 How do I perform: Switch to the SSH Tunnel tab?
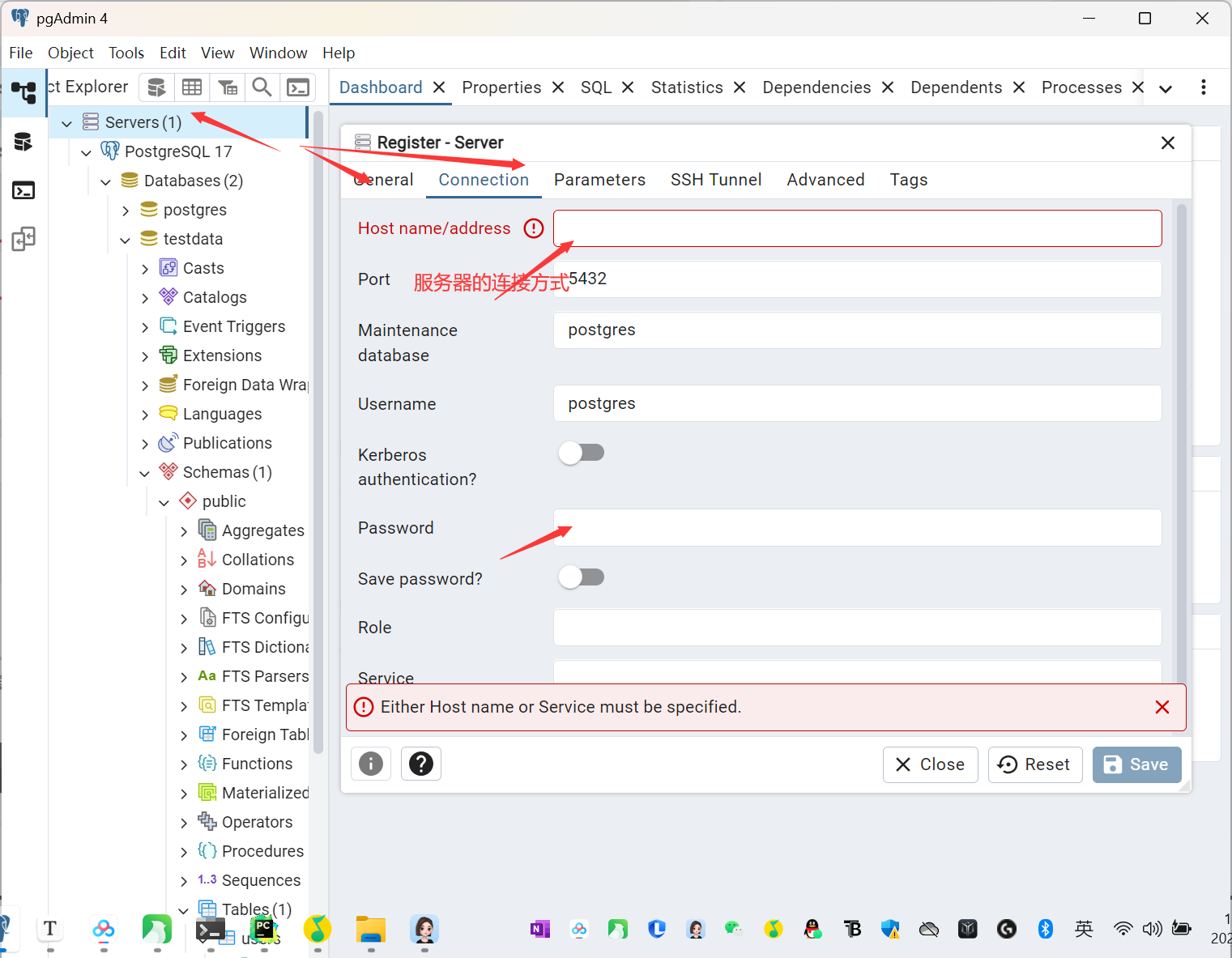pyautogui.click(x=716, y=180)
